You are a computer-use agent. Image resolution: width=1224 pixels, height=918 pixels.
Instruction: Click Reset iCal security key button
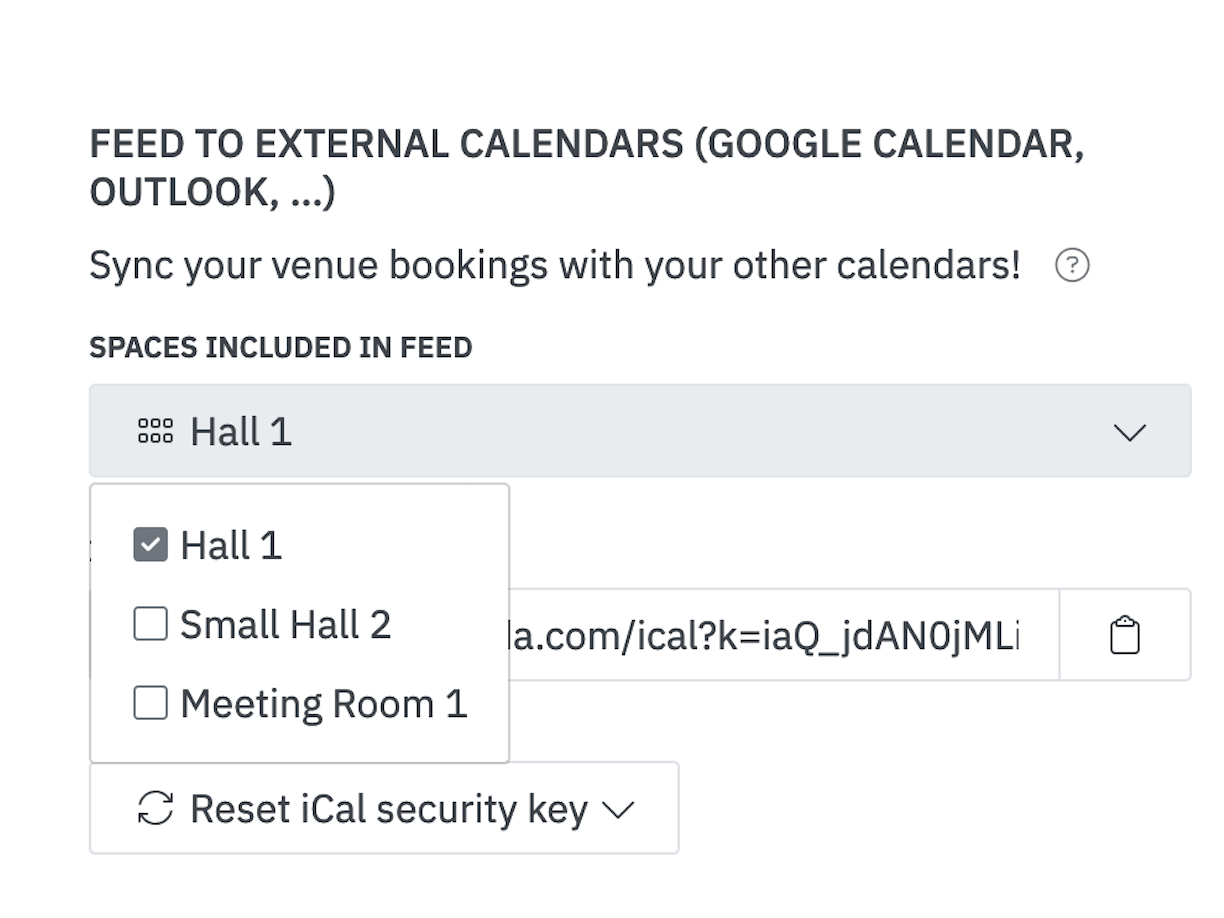(384, 808)
